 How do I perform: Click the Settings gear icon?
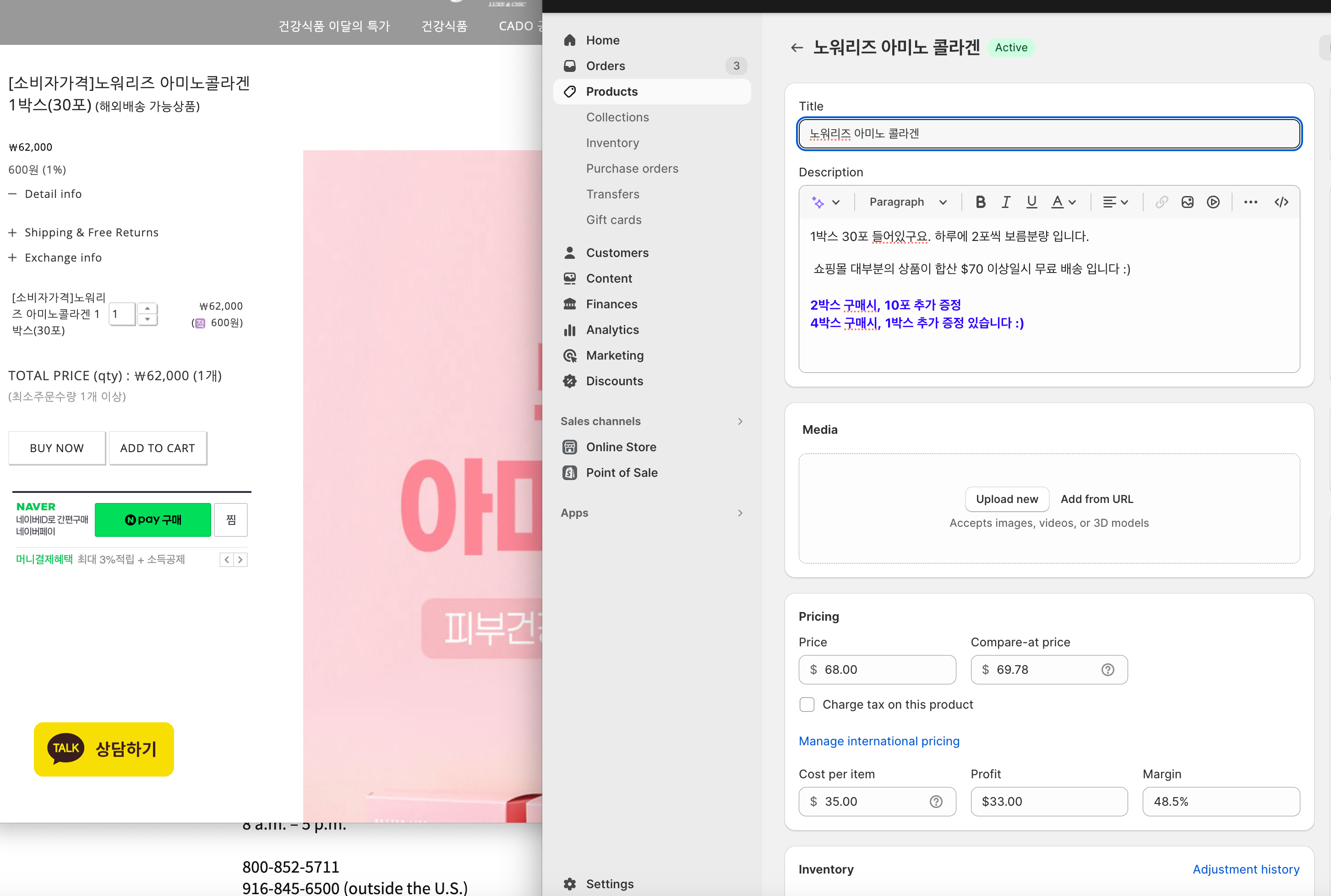569,884
